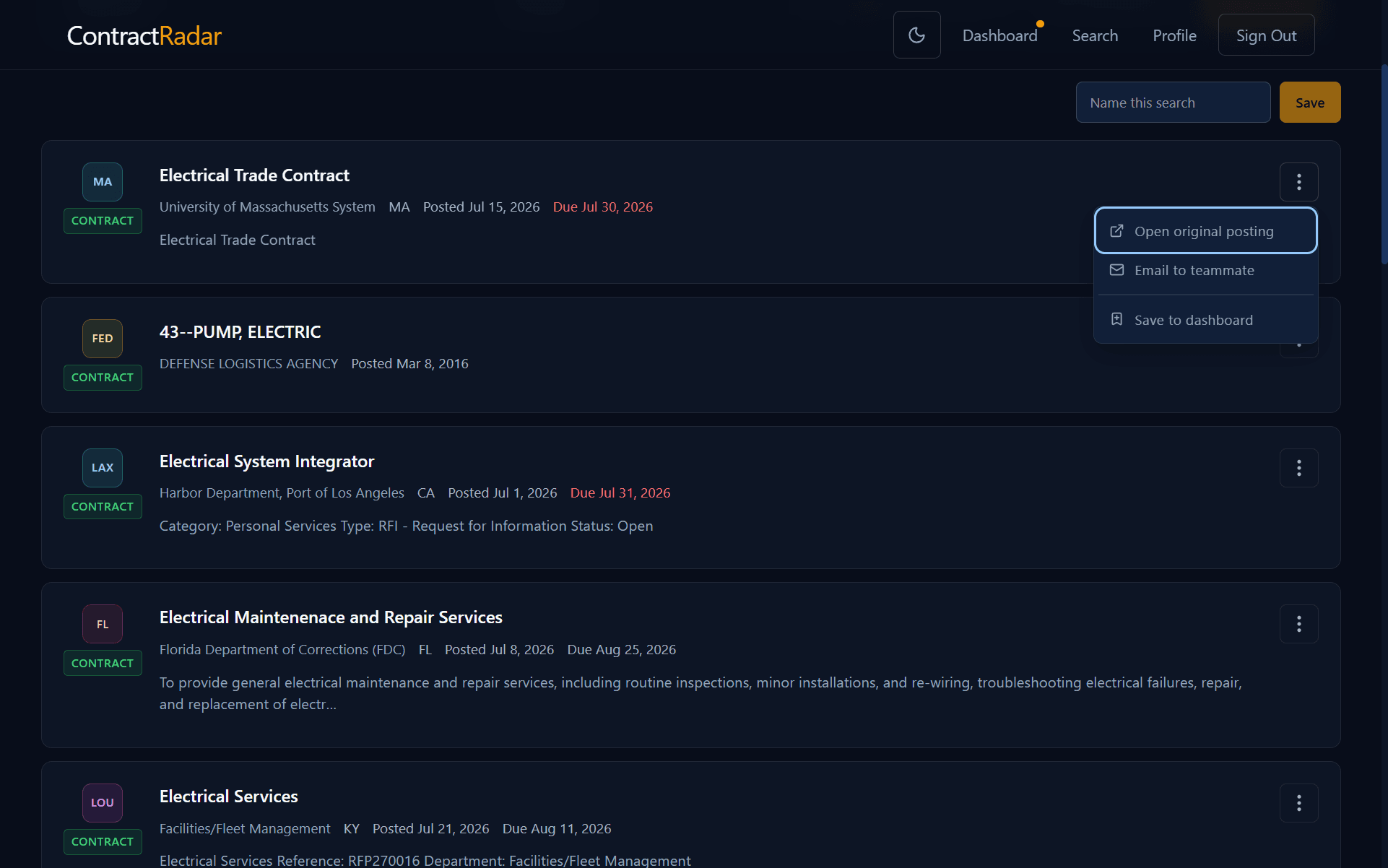Click the FL state badge
The image size is (1388, 868).
(103, 624)
